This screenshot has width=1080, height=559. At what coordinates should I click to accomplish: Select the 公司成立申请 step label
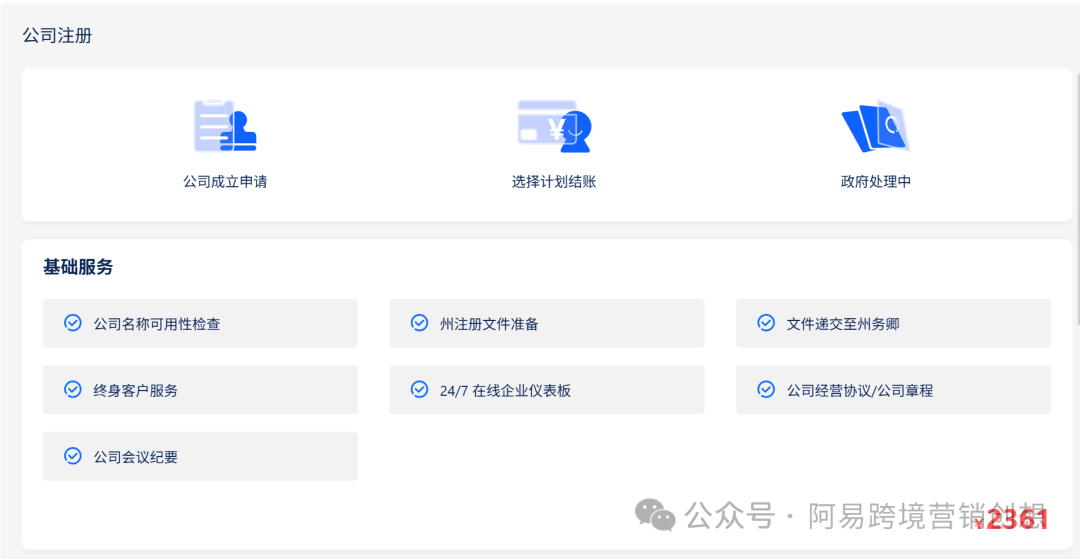225,182
